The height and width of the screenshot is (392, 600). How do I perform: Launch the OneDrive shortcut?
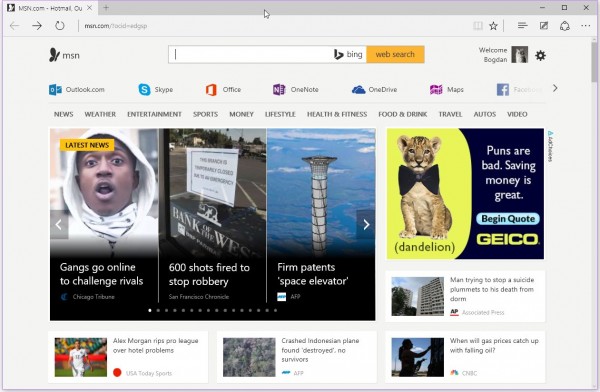click(x=374, y=90)
